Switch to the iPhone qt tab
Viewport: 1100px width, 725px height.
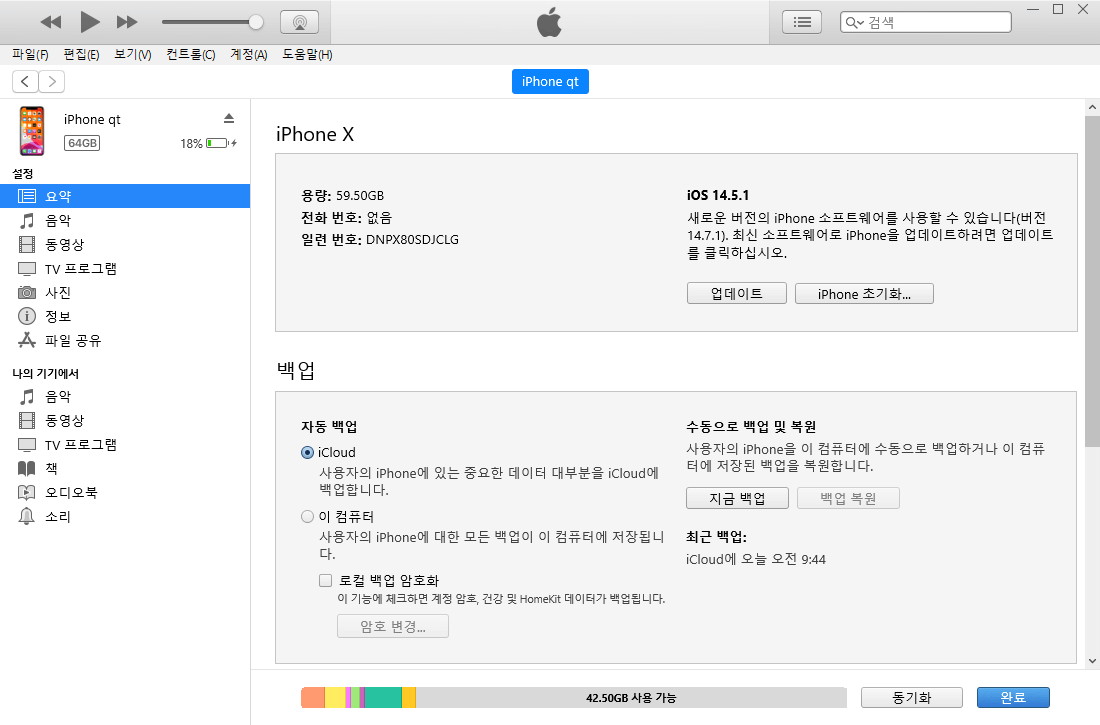pyautogui.click(x=550, y=81)
